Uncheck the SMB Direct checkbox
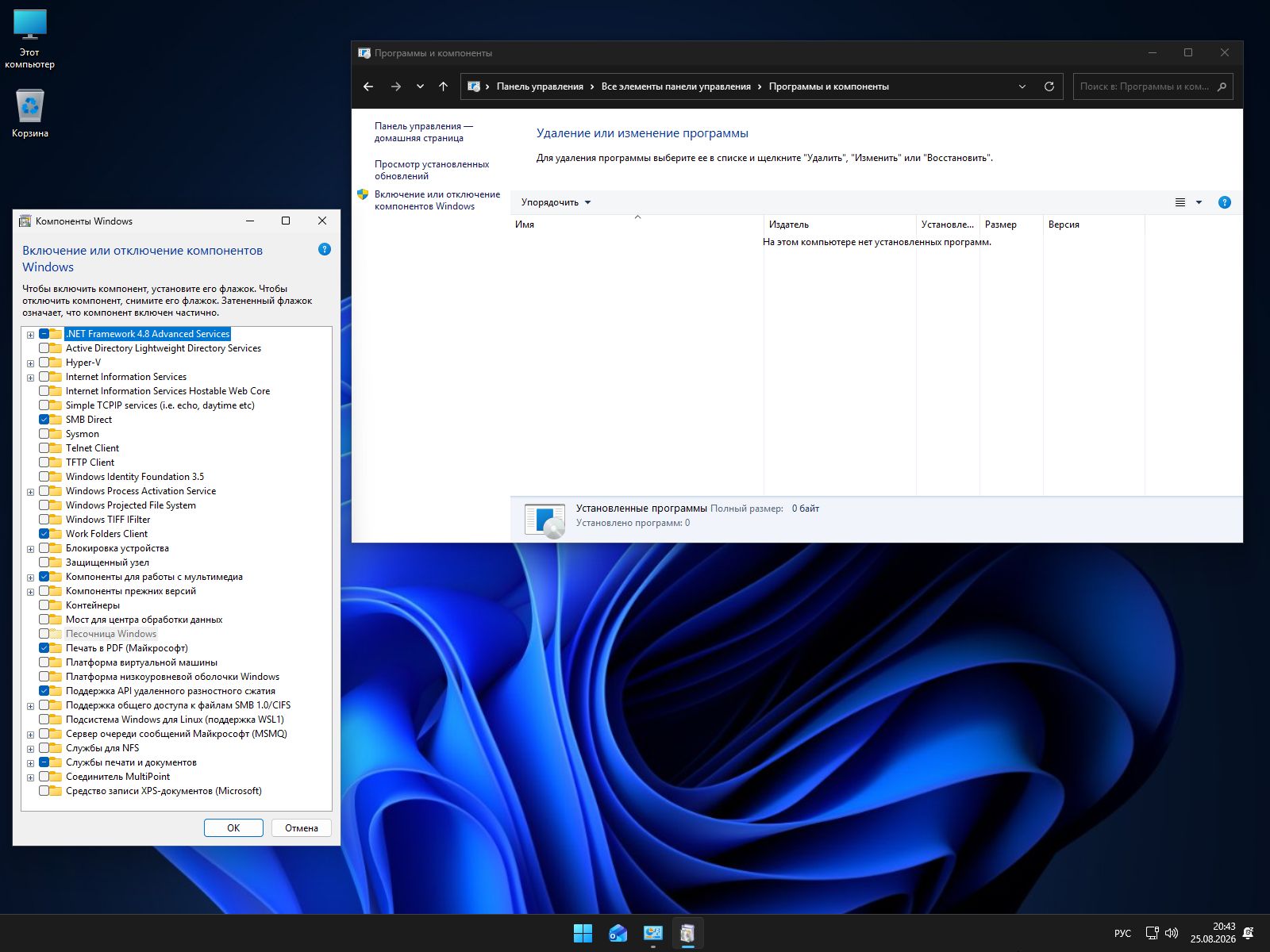The height and width of the screenshot is (952, 1270). (x=44, y=420)
